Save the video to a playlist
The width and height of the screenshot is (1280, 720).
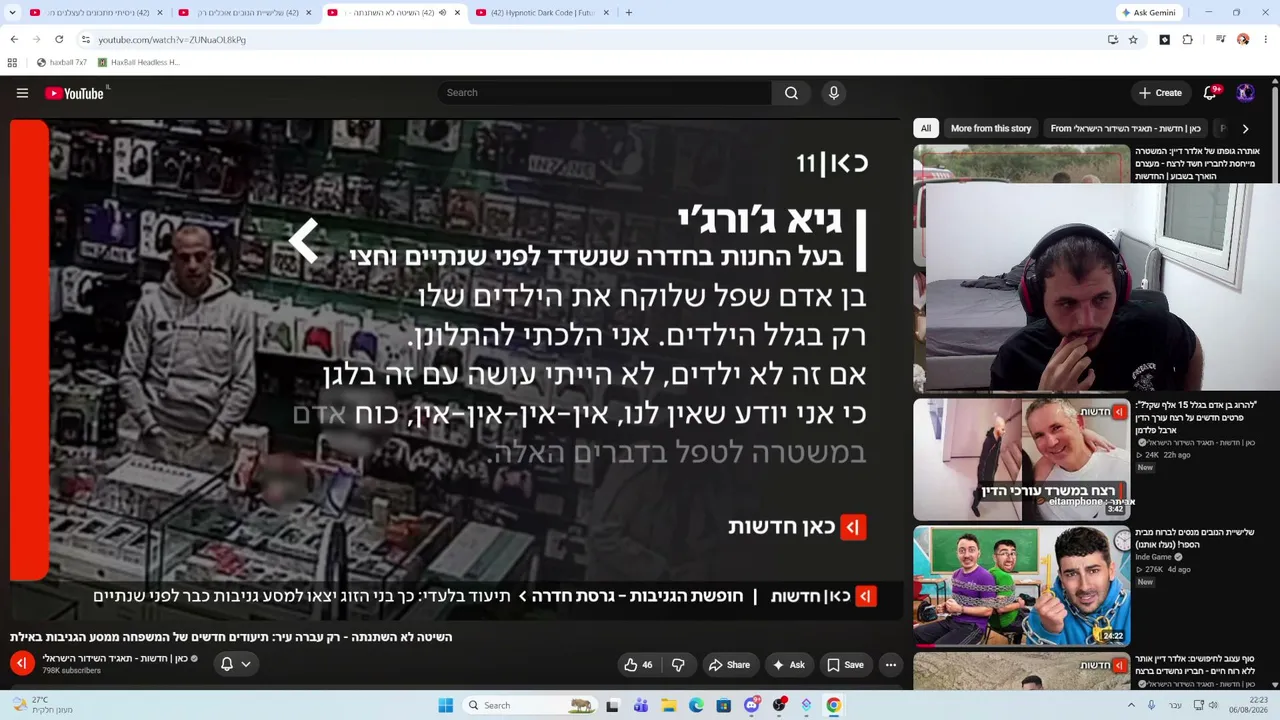(845, 665)
